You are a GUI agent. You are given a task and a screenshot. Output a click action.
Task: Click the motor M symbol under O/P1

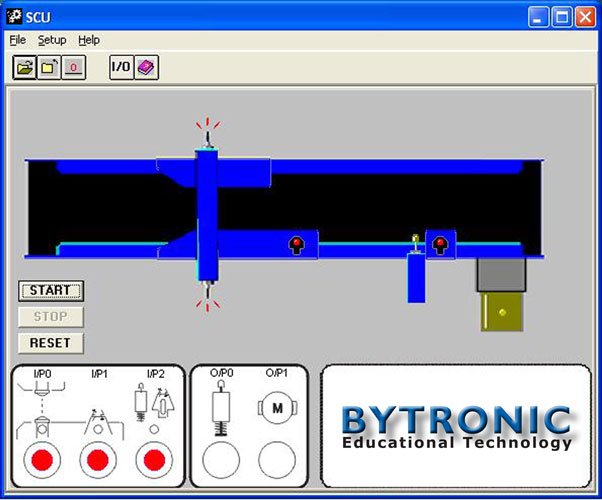(276, 408)
